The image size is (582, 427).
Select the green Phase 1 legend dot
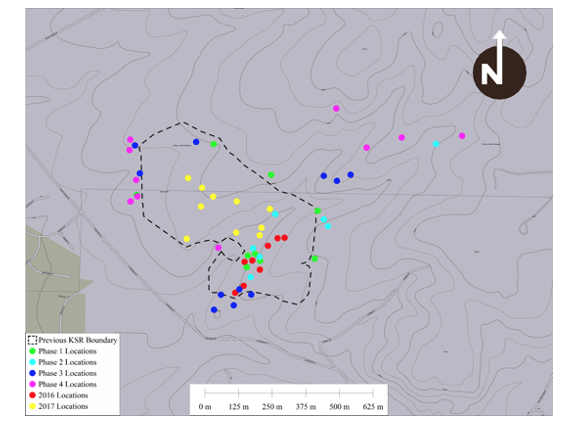tap(32, 351)
